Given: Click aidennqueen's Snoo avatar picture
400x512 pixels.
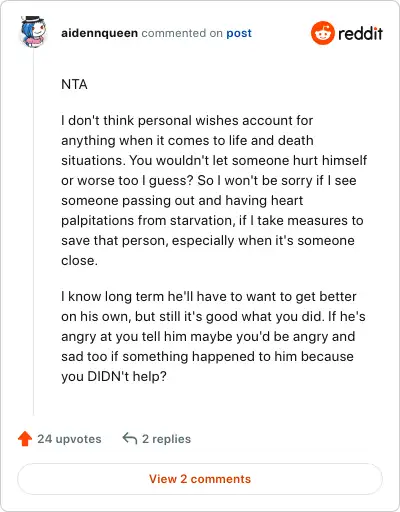Looking at the screenshot, I should [33, 32].
